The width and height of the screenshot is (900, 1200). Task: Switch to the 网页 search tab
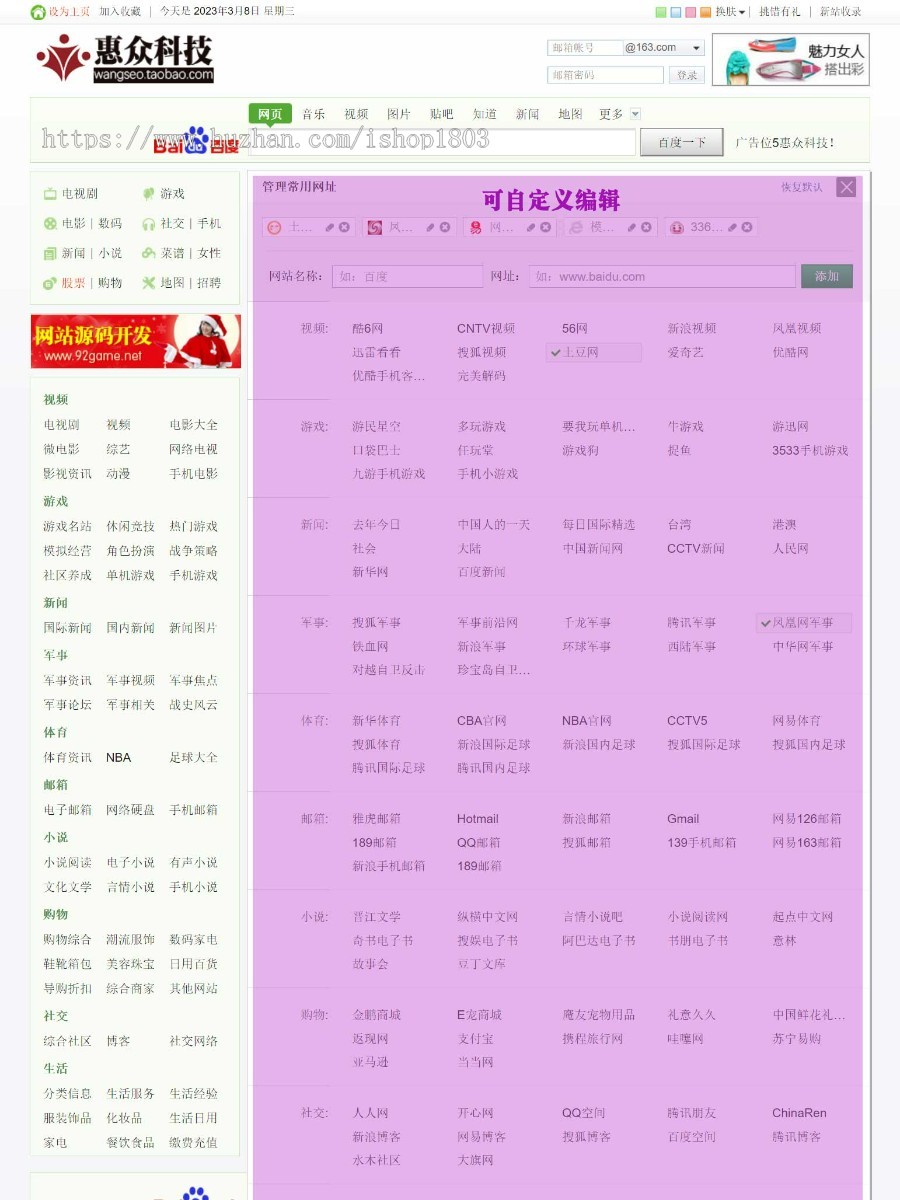tap(270, 114)
